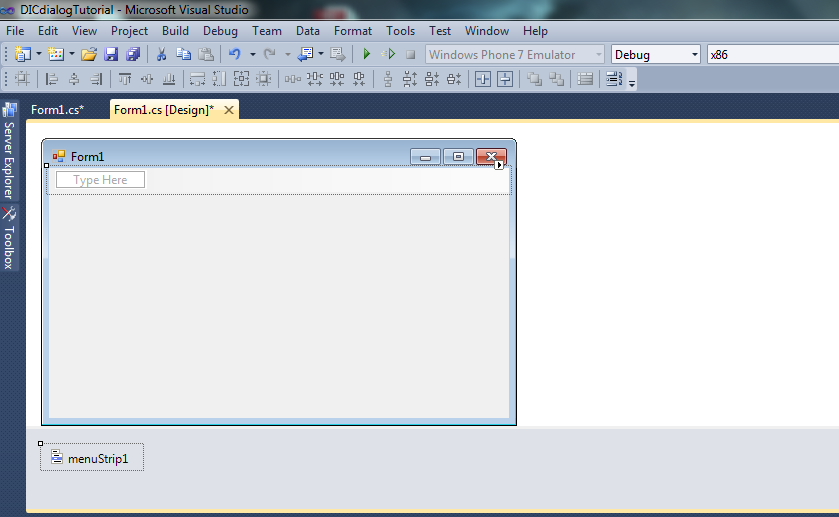Click the Send to Back icon
This screenshot has height=517, width=839.
click(x=556, y=79)
